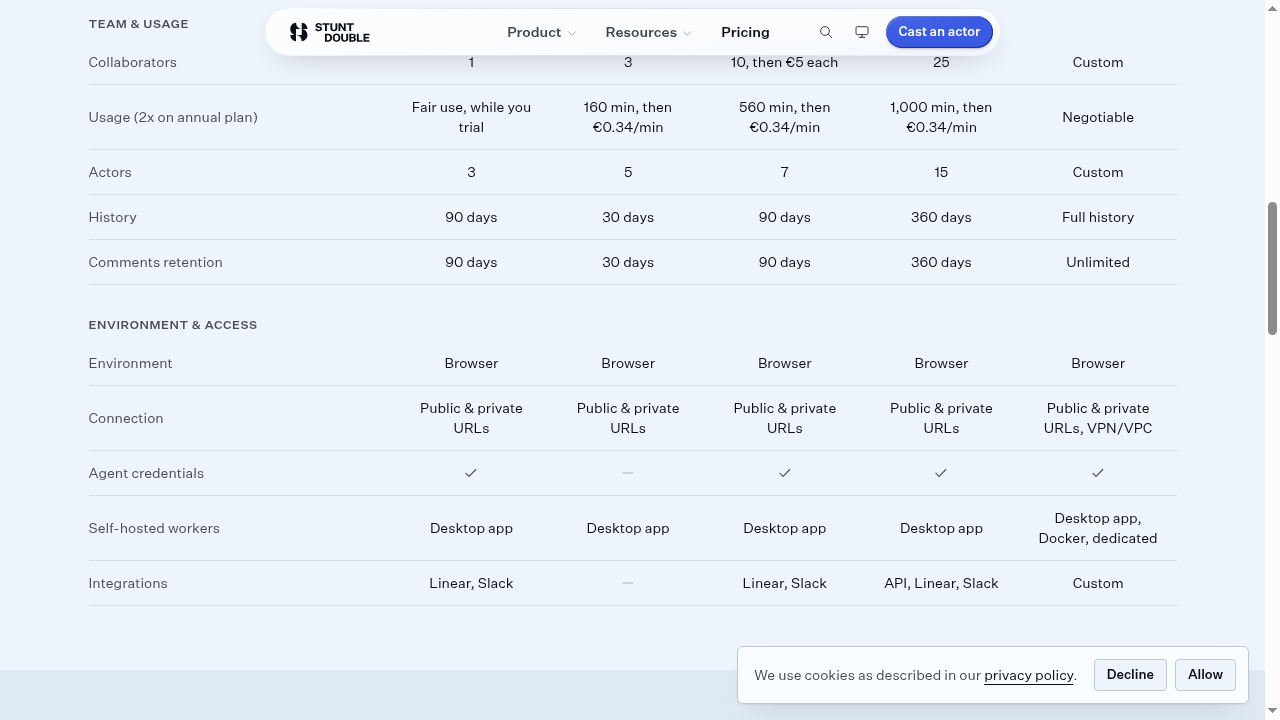The image size is (1280, 720).
Task: Select the '160 min, then €0.34/min' cell
Action: [628, 117]
